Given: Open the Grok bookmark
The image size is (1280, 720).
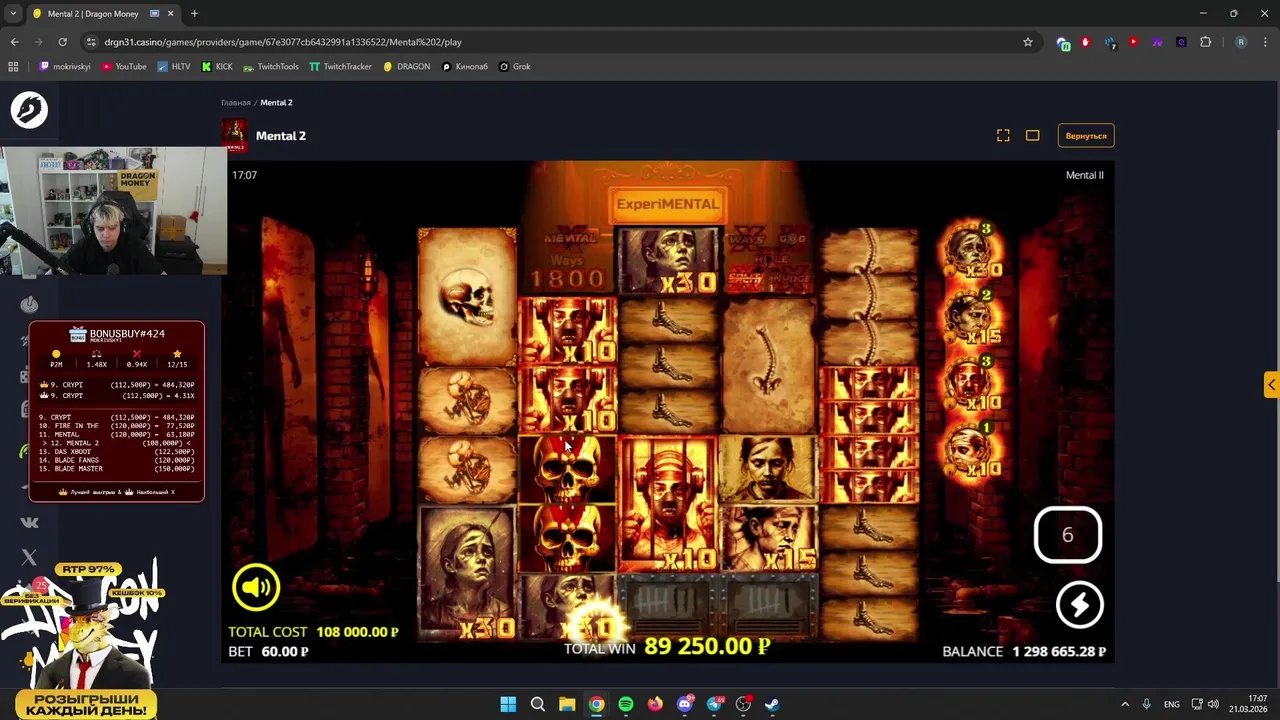Looking at the screenshot, I should 515,66.
